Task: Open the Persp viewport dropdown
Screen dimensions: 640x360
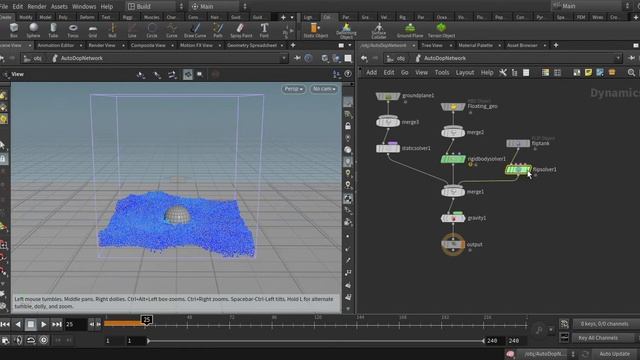Action: [x=293, y=89]
